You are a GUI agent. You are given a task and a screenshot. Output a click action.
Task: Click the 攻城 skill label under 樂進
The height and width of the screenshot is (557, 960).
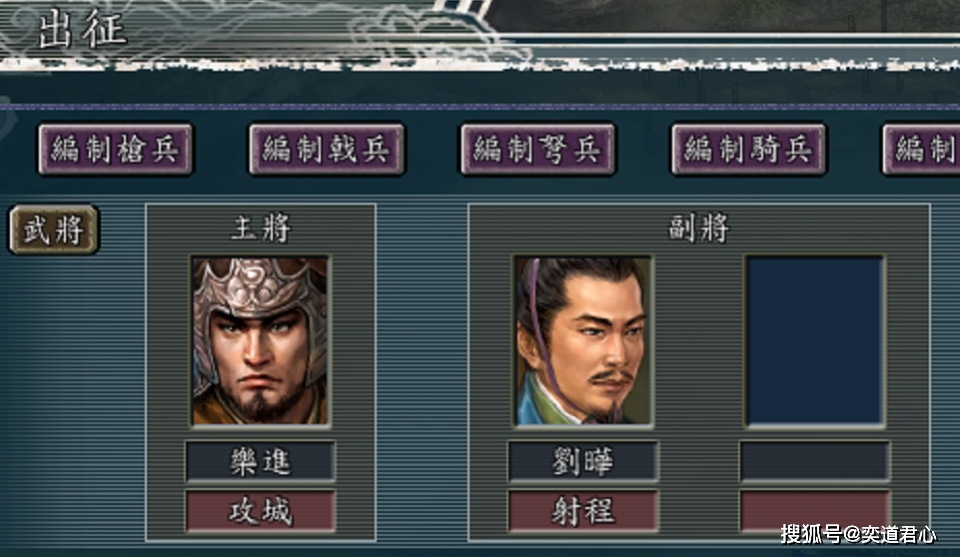point(260,510)
